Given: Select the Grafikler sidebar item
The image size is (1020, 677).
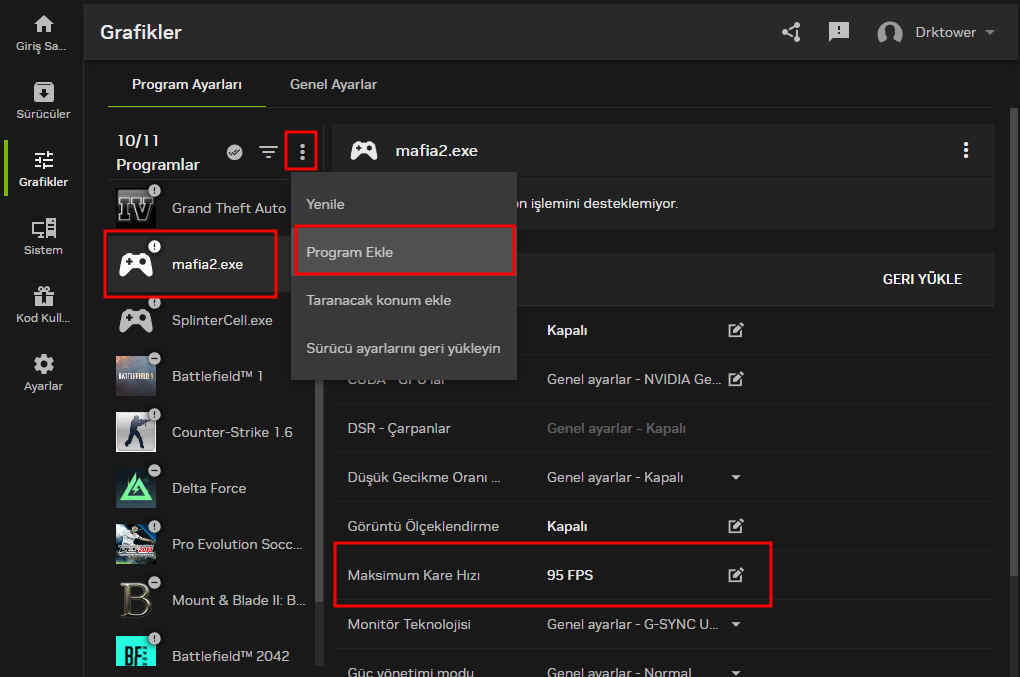Looking at the screenshot, I should (43, 168).
